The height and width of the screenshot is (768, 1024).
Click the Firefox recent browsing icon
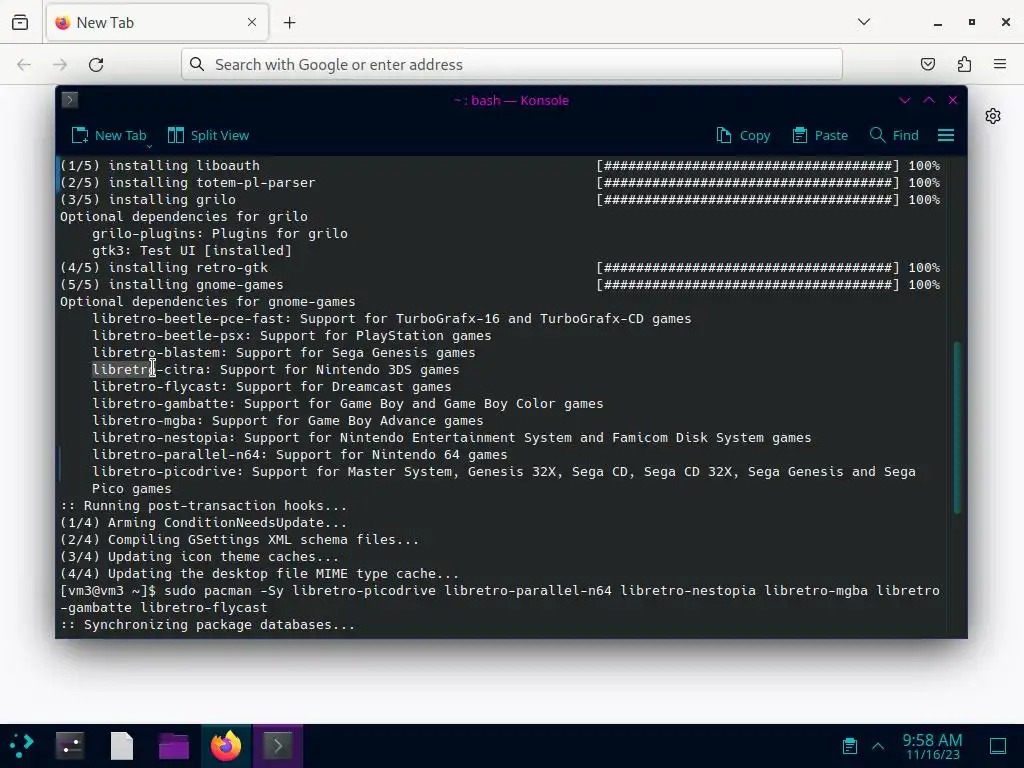click(x=20, y=22)
